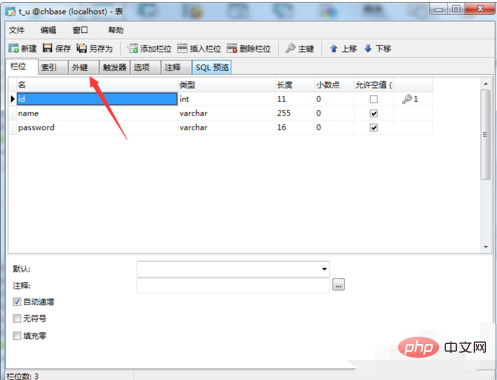Switch to the 栏位 (Fields) tab
Screen dimensions: 497x380
pyautogui.click(x=21, y=67)
